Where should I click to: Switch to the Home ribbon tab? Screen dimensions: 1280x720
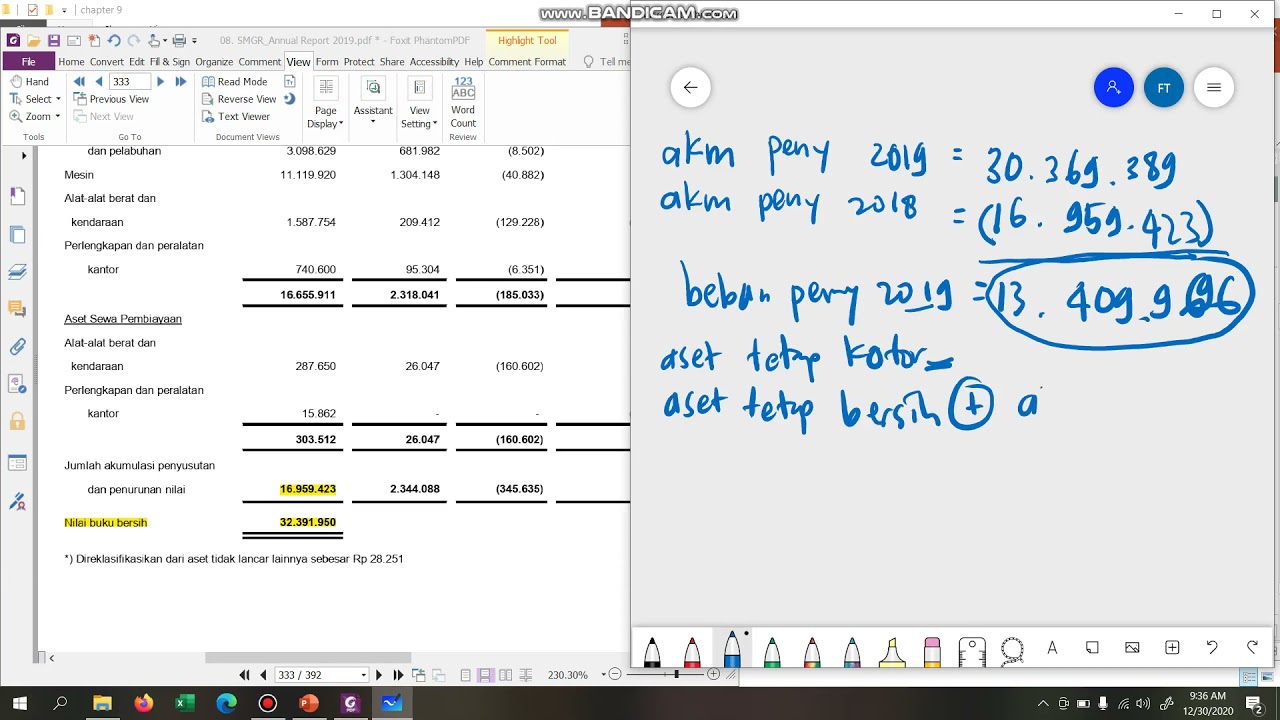pyautogui.click(x=71, y=62)
